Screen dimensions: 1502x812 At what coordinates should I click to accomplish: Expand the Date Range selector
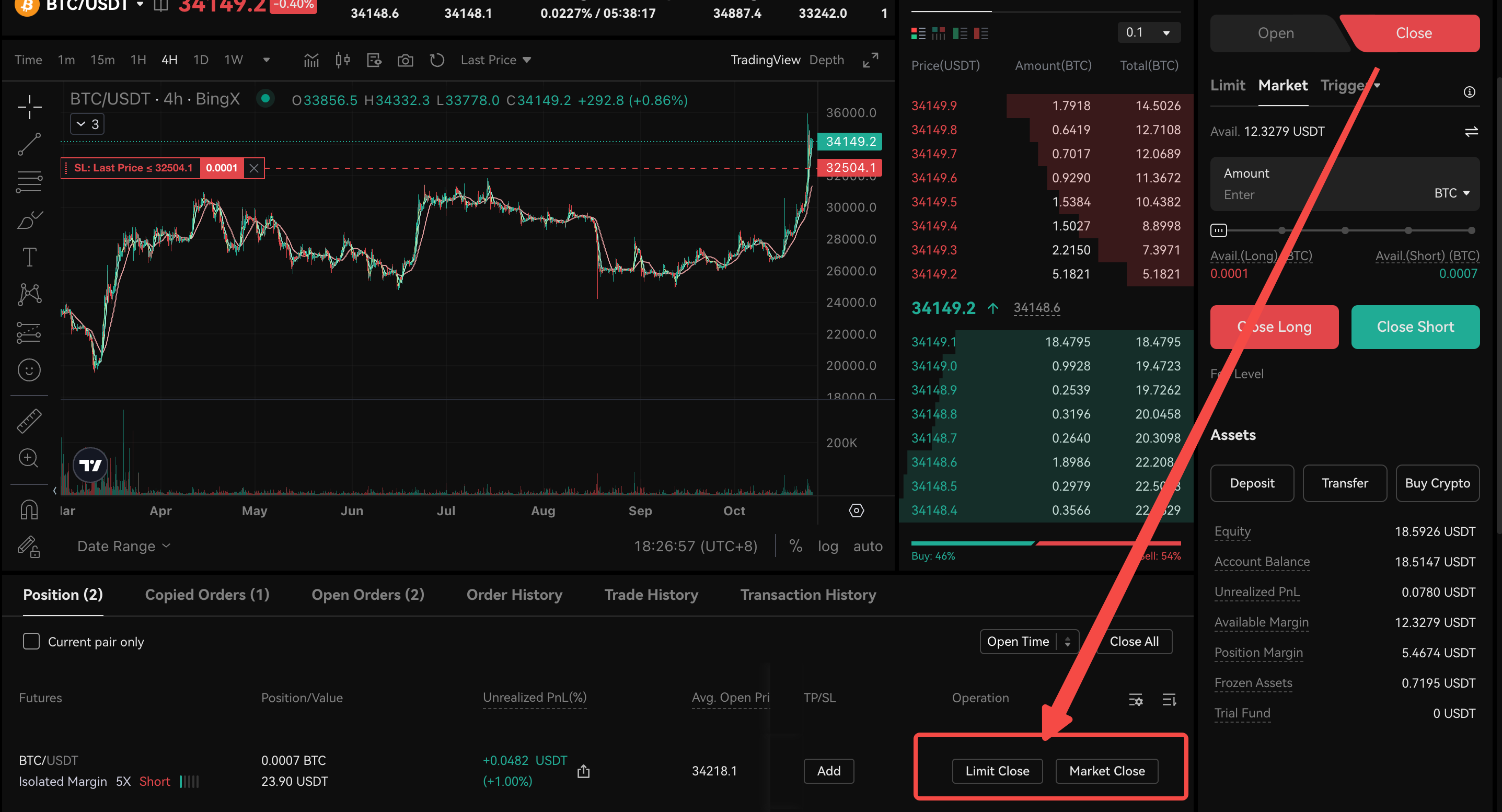pos(124,546)
